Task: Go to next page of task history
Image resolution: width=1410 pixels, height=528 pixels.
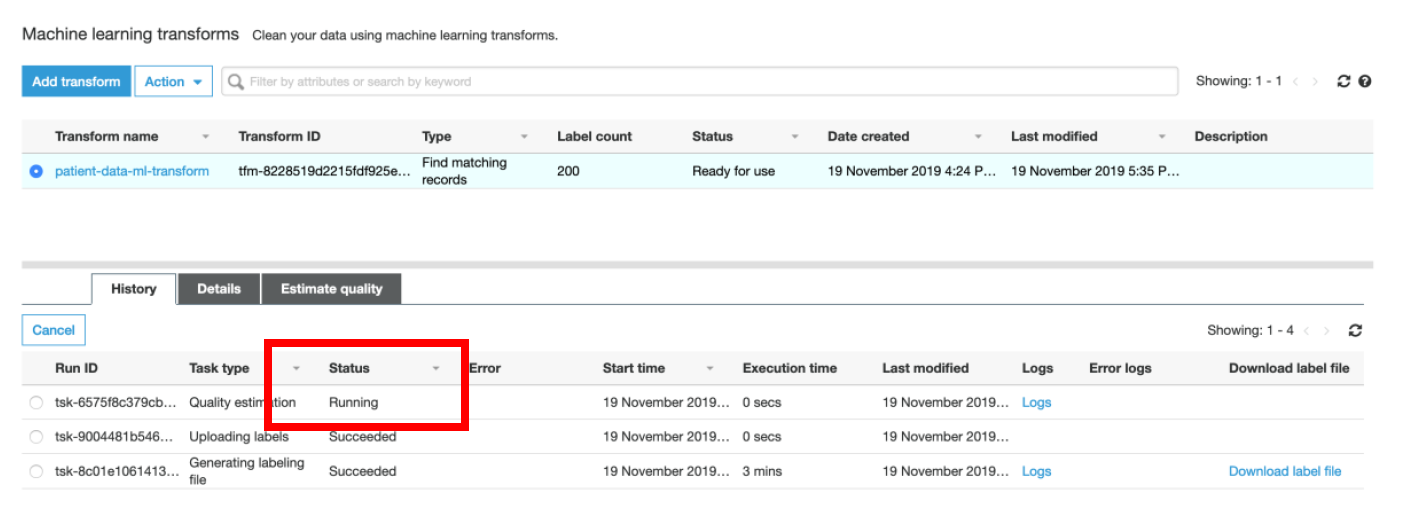Action: tap(1327, 331)
